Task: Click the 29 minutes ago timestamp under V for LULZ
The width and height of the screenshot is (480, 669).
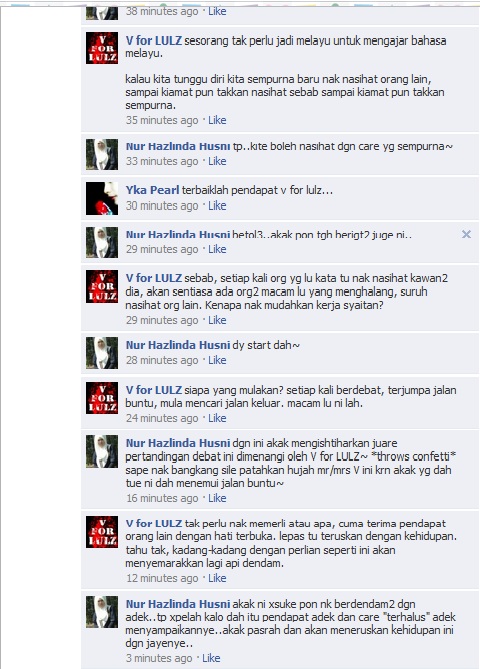Action: pyautogui.click(x=162, y=320)
